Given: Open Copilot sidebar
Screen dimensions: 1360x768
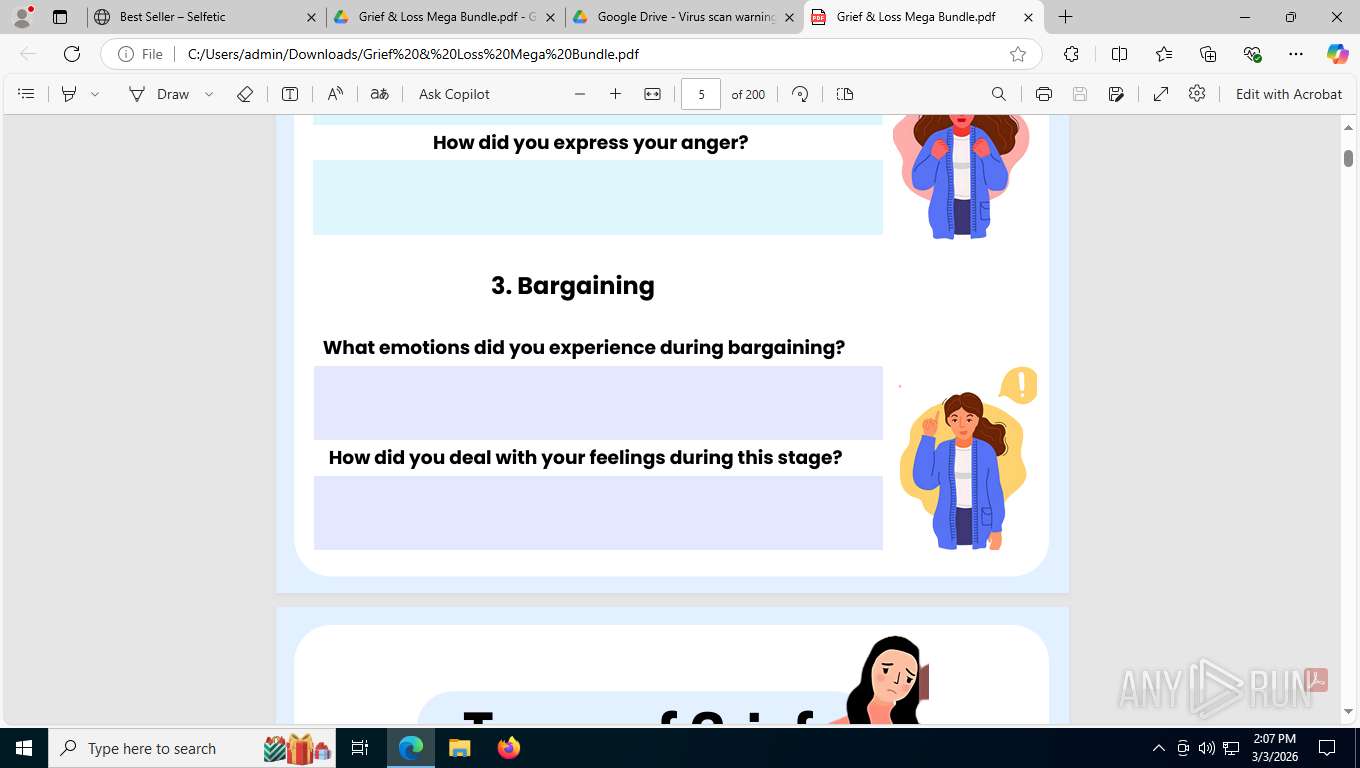Looking at the screenshot, I should (1338, 54).
